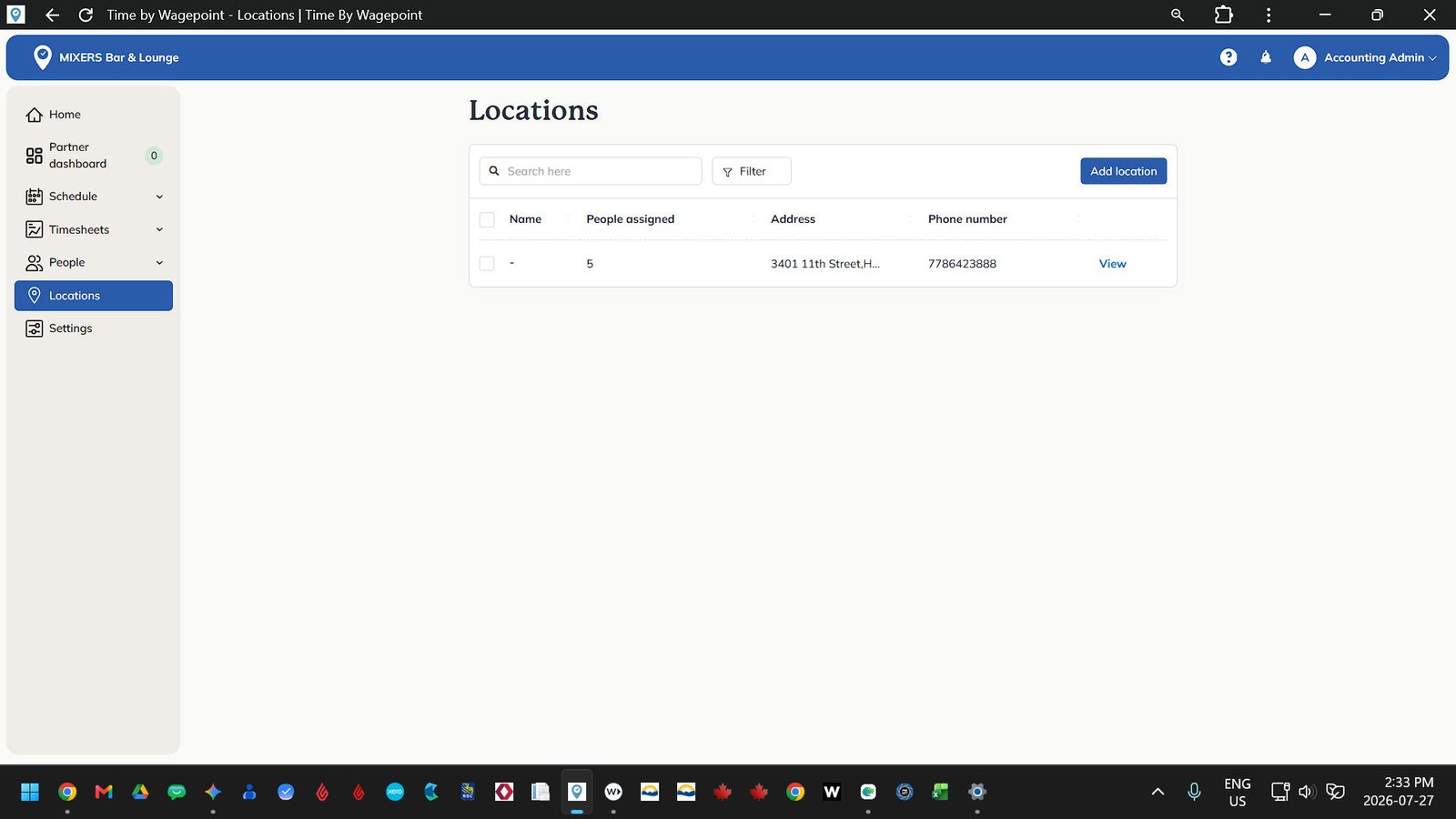Open the browser extensions puzzle icon
This screenshot has width=1456, height=819.
(1224, 15)
